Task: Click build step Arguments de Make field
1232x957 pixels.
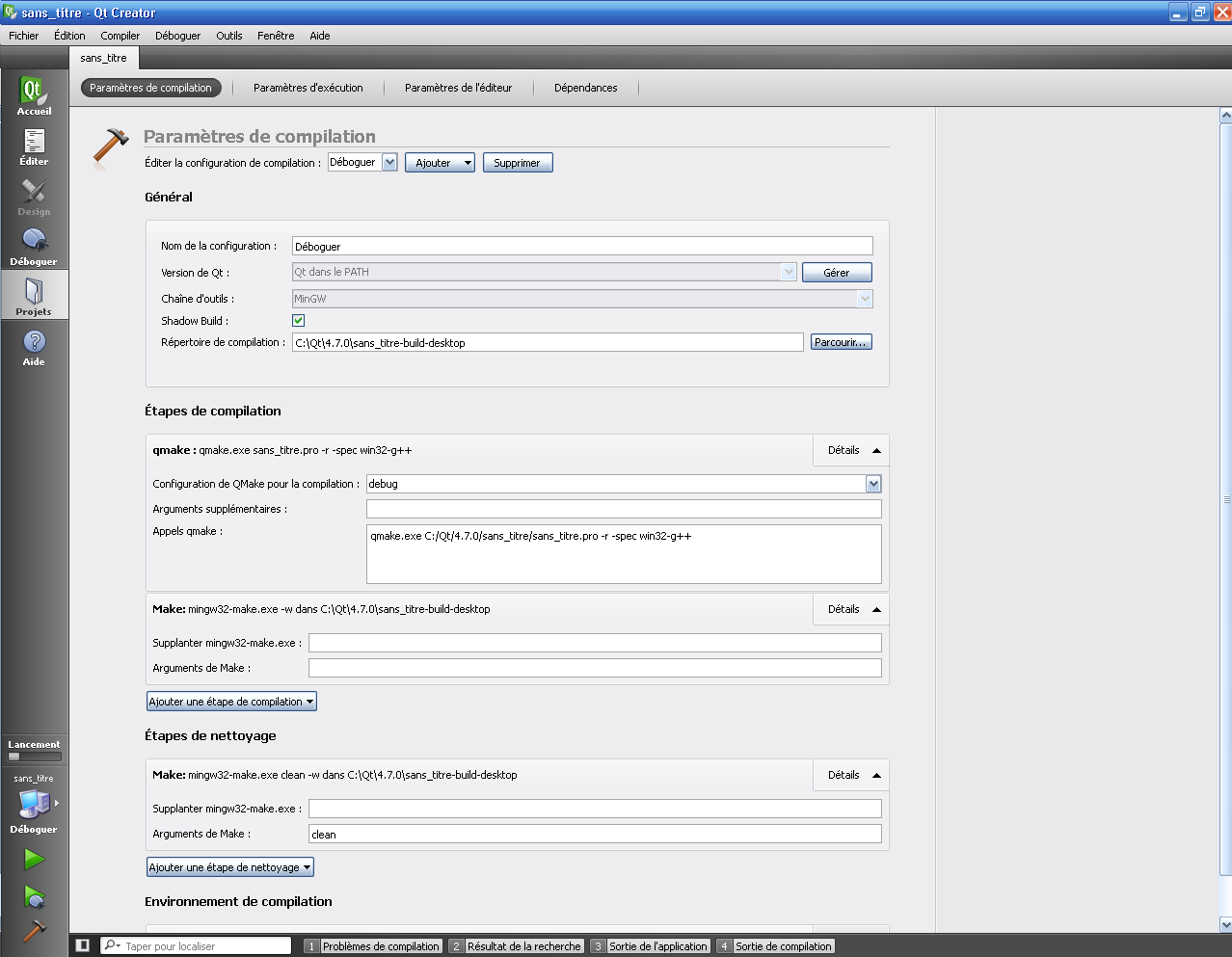Action: click(595, 668)
